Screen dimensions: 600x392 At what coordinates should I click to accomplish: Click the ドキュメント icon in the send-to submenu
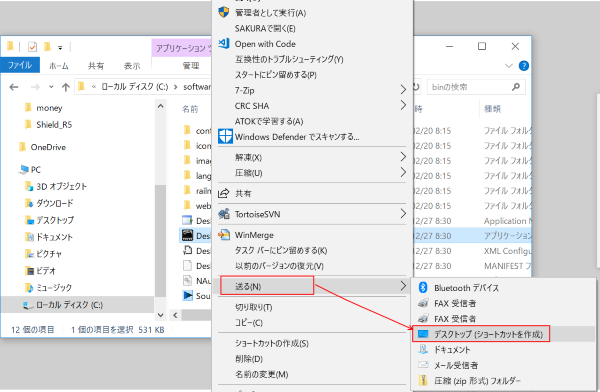coord(423,349)
